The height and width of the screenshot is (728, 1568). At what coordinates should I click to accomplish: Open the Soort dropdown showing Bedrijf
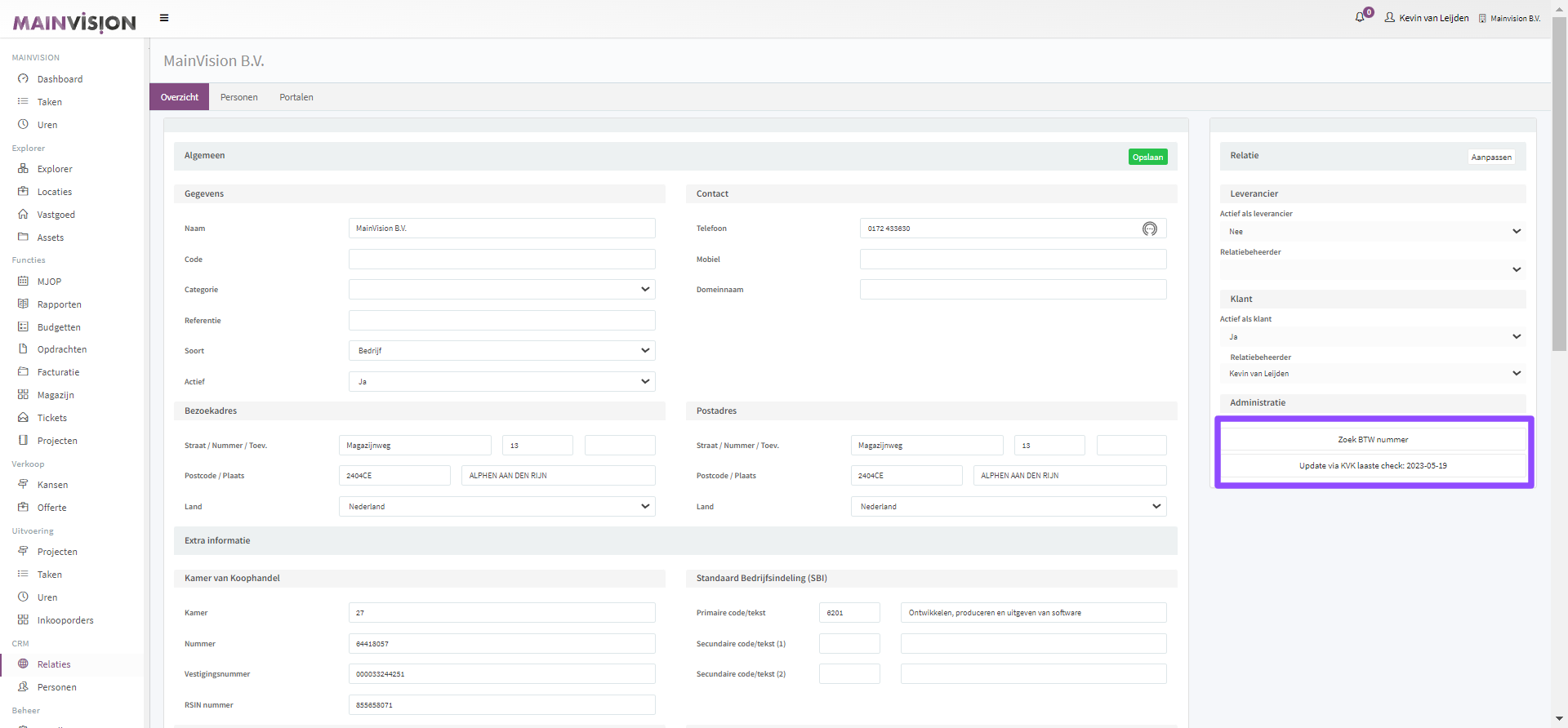point(501,351)
